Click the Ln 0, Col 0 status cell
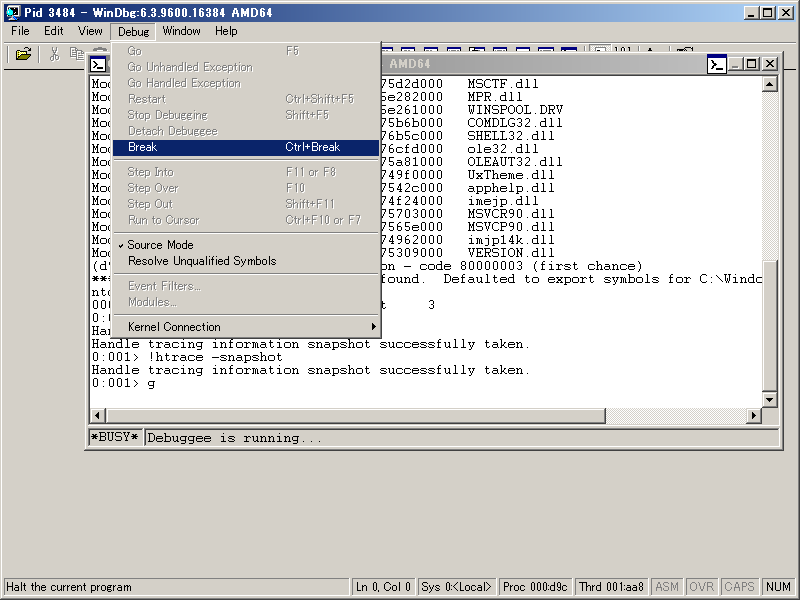The width and height of the screenshot is (800, 600). coord(384,587)
